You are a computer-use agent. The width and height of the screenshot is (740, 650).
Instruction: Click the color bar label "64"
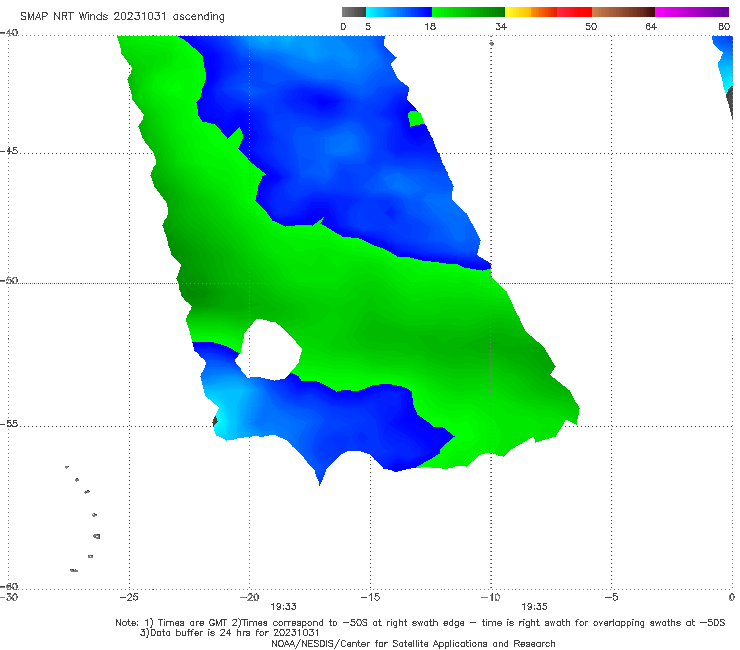coord(651,26)
